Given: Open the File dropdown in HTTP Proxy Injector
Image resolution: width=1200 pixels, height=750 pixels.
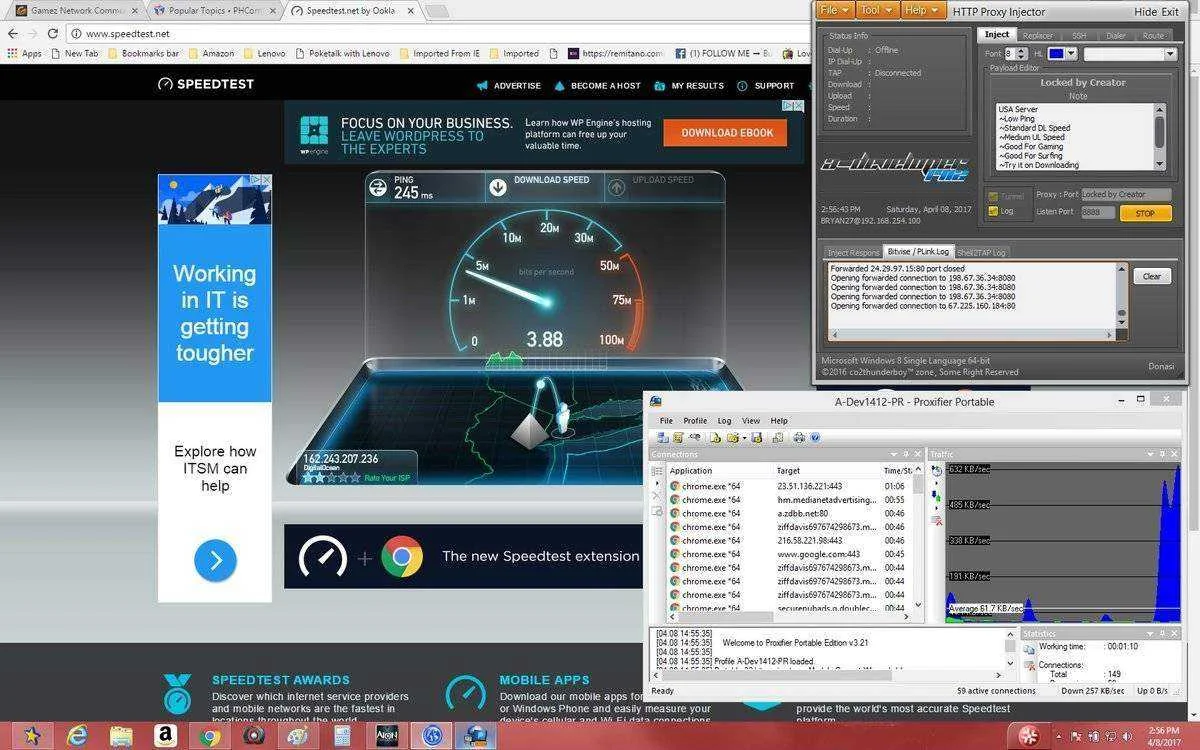Looking at the screenshot, I should coord(836,10).
